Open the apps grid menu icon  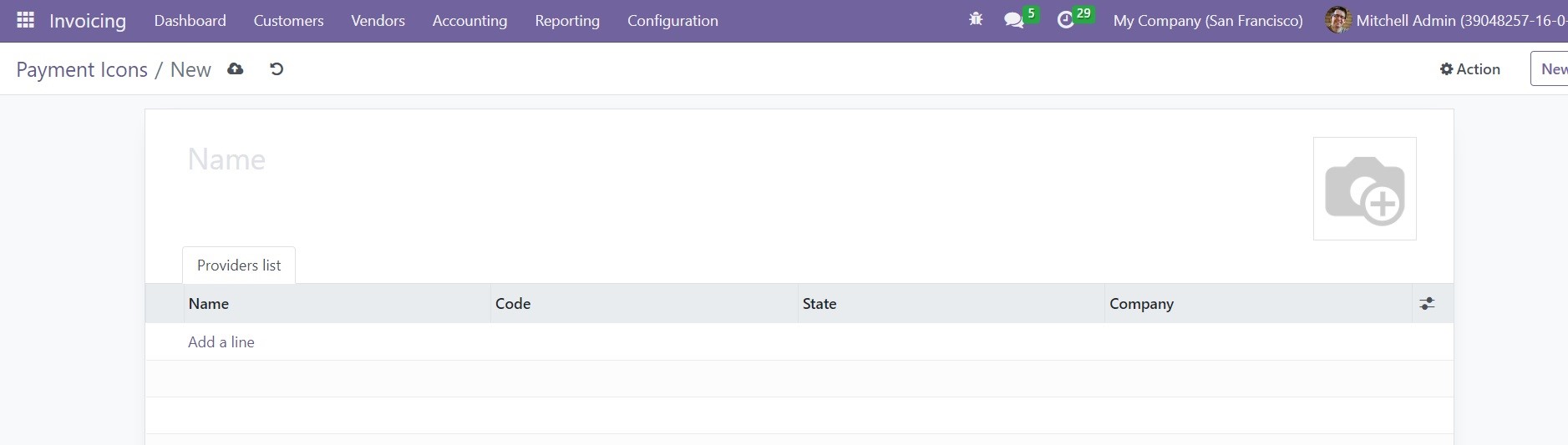[x=26, y=20]
